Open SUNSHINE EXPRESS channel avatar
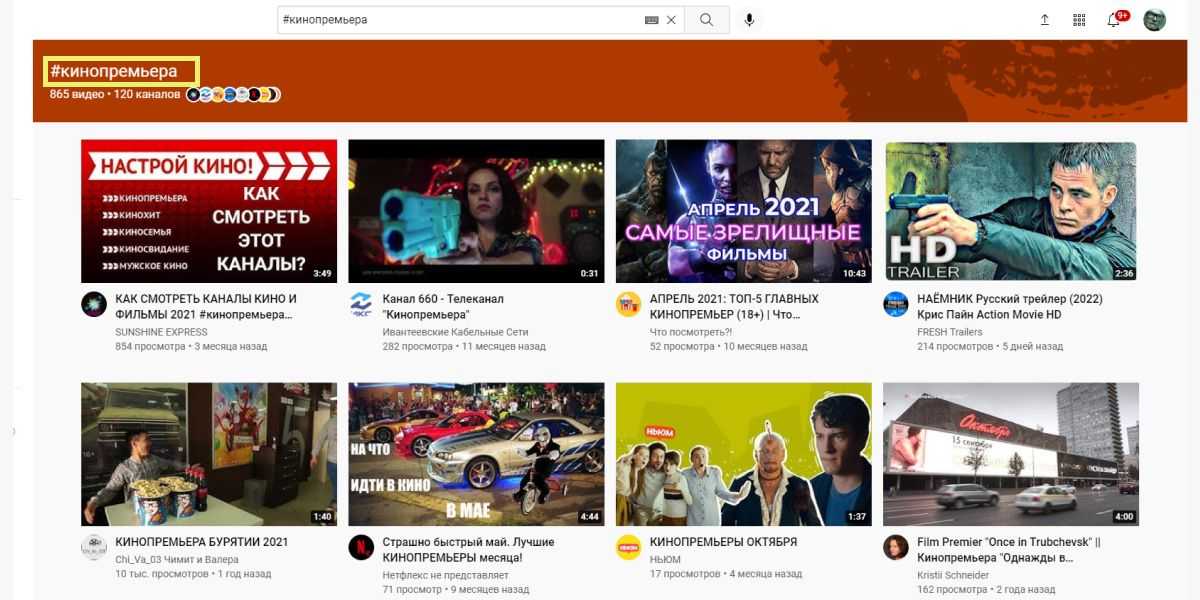 coord(94,305)
